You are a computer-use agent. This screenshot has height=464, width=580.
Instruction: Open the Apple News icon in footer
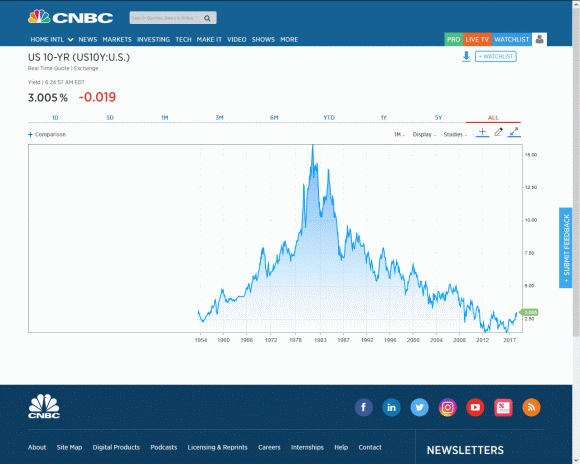click(503, 407)
